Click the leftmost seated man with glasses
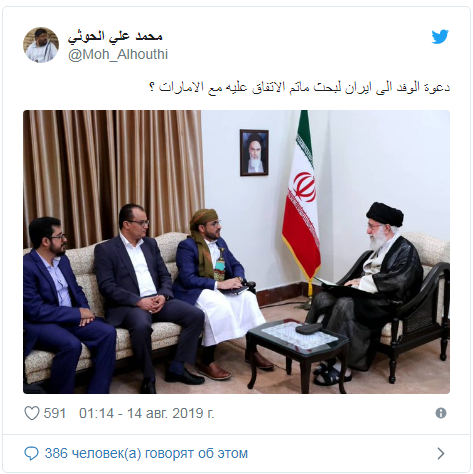Screen dimensions: 473x474 (x=63, y=305)
